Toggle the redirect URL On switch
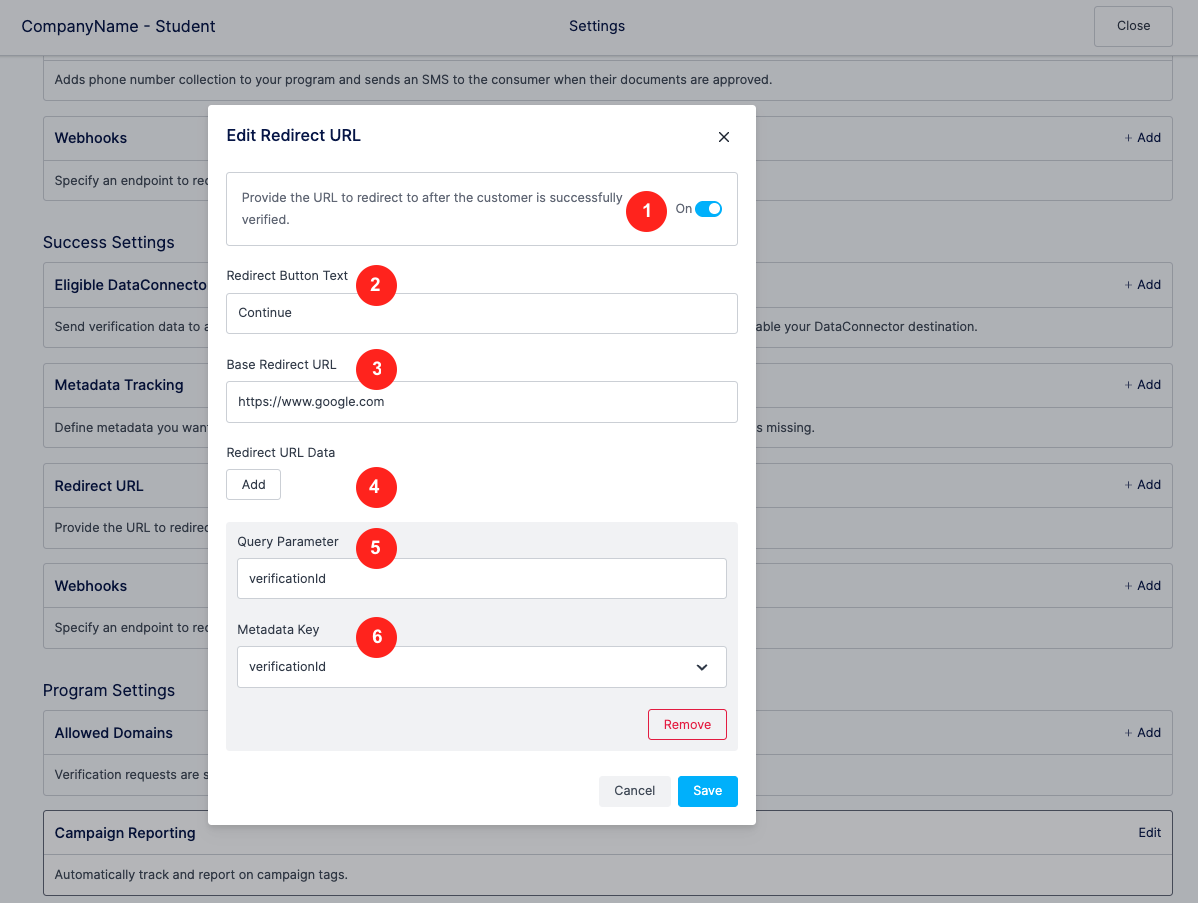Image resolution: width=1198 pixels, height=903 pixels. coord(708,209)
